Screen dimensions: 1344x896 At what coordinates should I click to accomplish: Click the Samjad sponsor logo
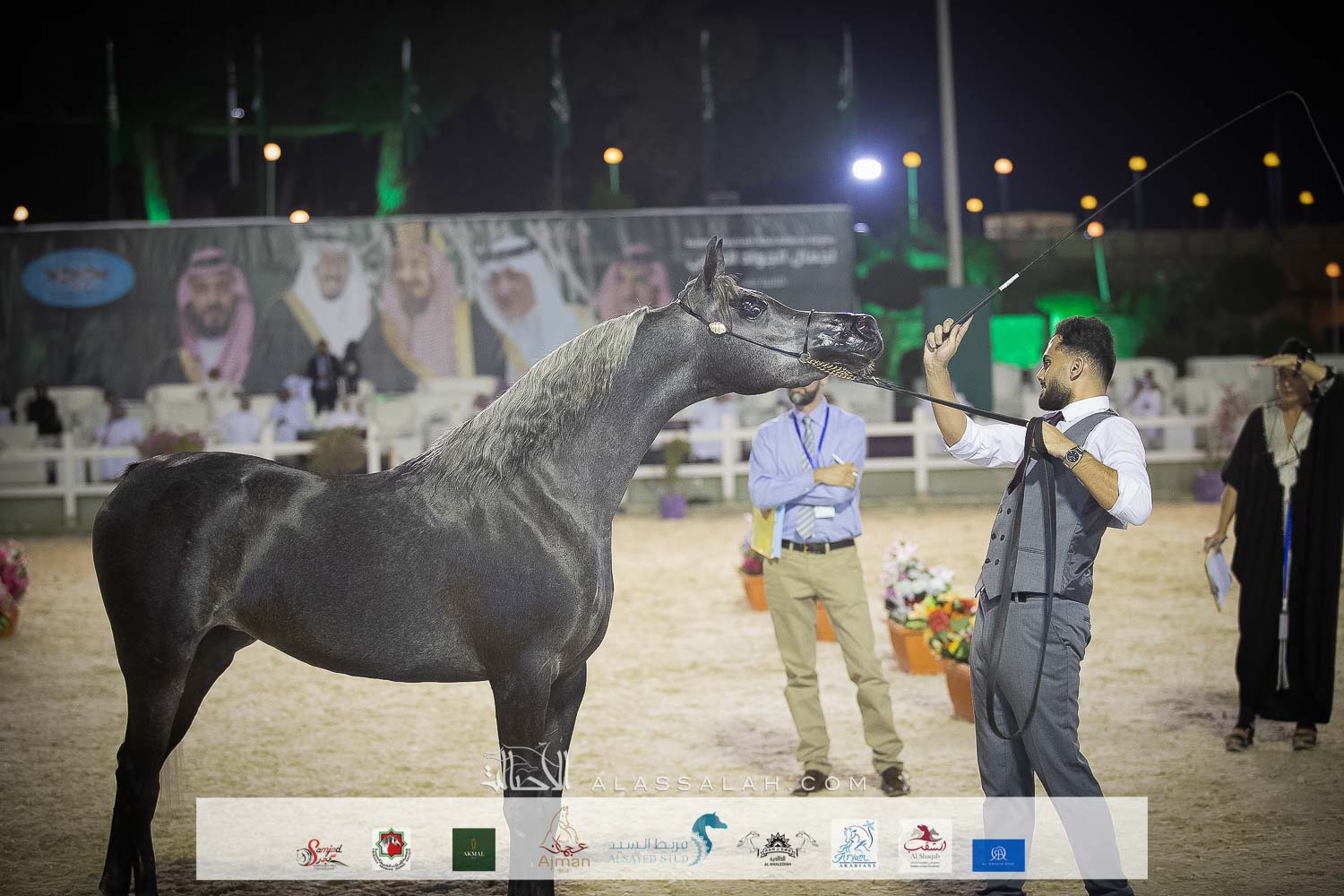319,851
